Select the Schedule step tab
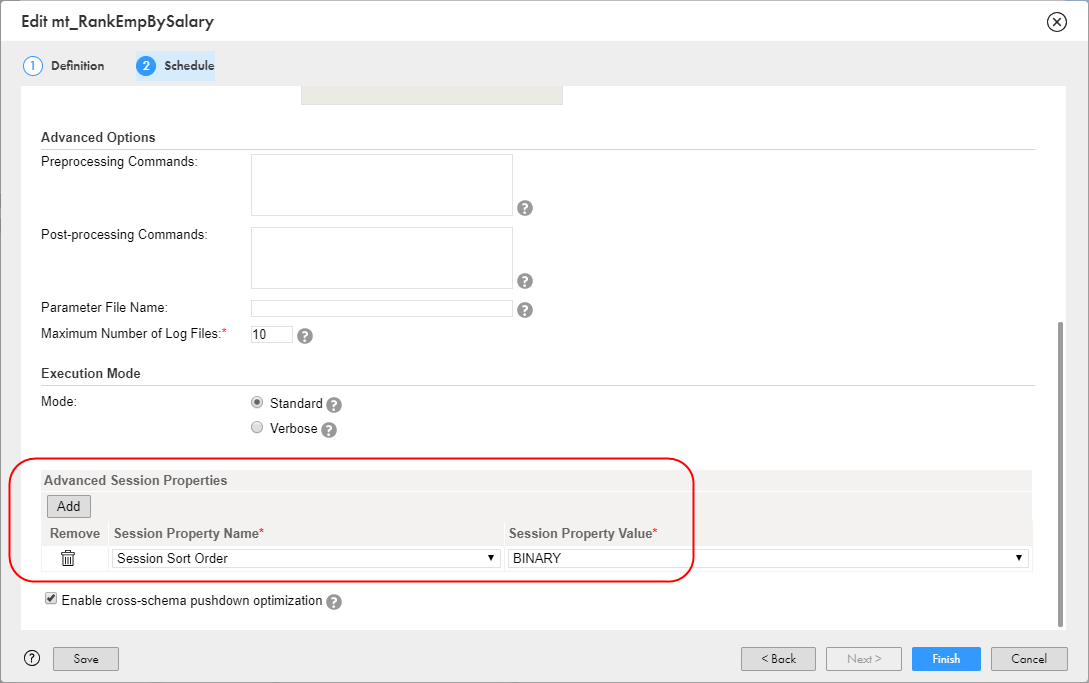The width and height of the screenshot is (1089, 683). [175, 66]
